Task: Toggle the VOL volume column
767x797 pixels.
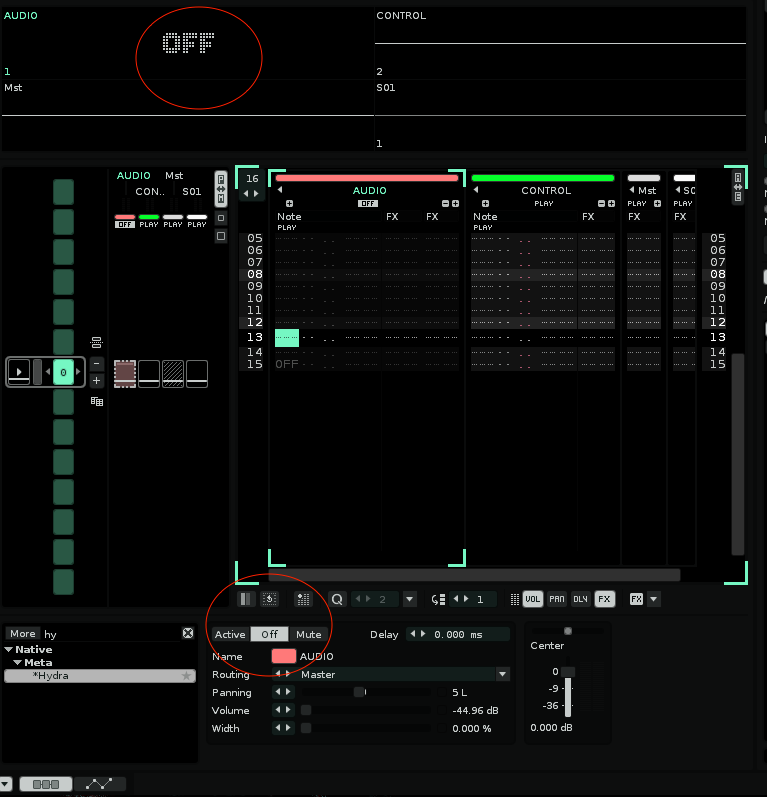Action: pyautogui.click(x=532, y=599)
